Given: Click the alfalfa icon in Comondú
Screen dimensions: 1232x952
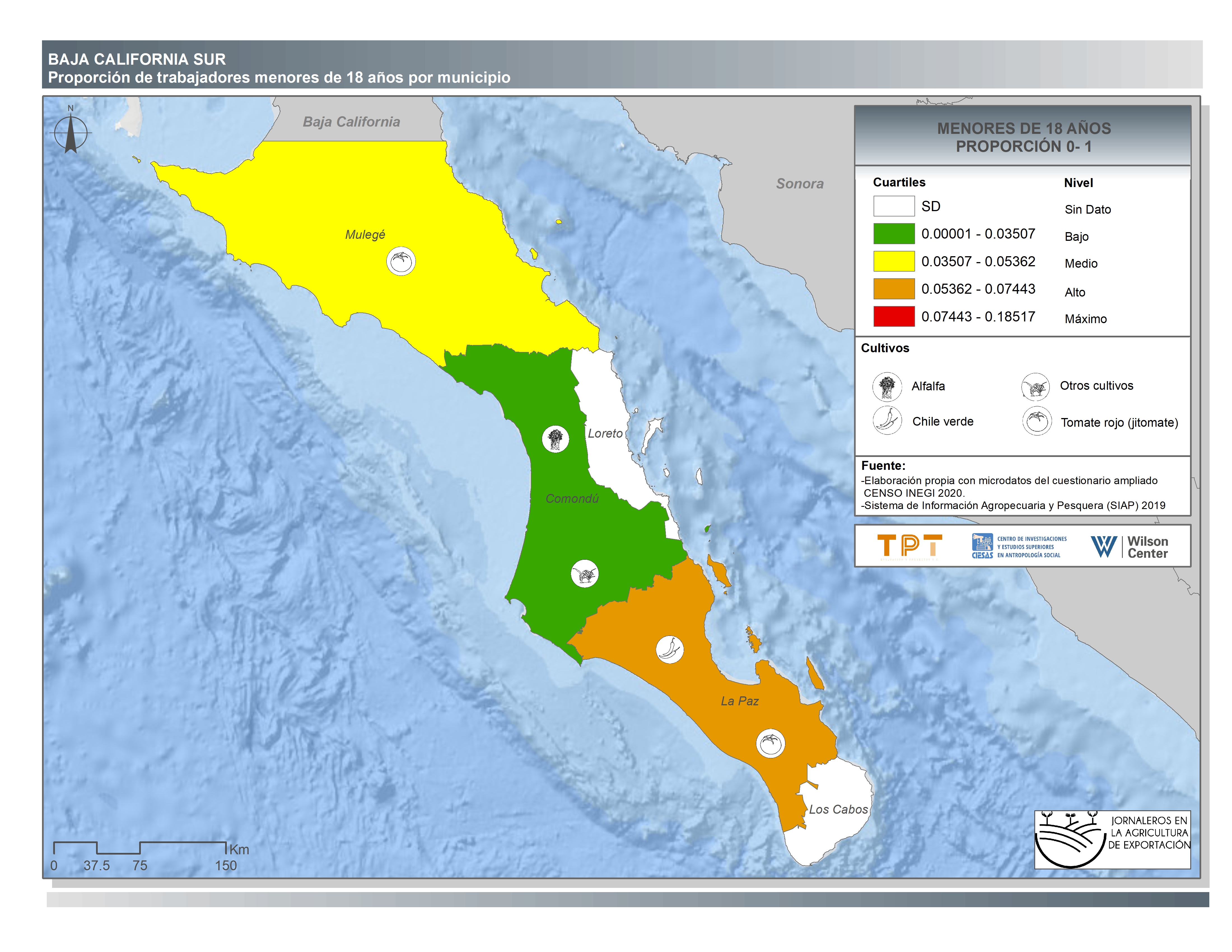Looking at the screenshot, I should tap(556, 439).
